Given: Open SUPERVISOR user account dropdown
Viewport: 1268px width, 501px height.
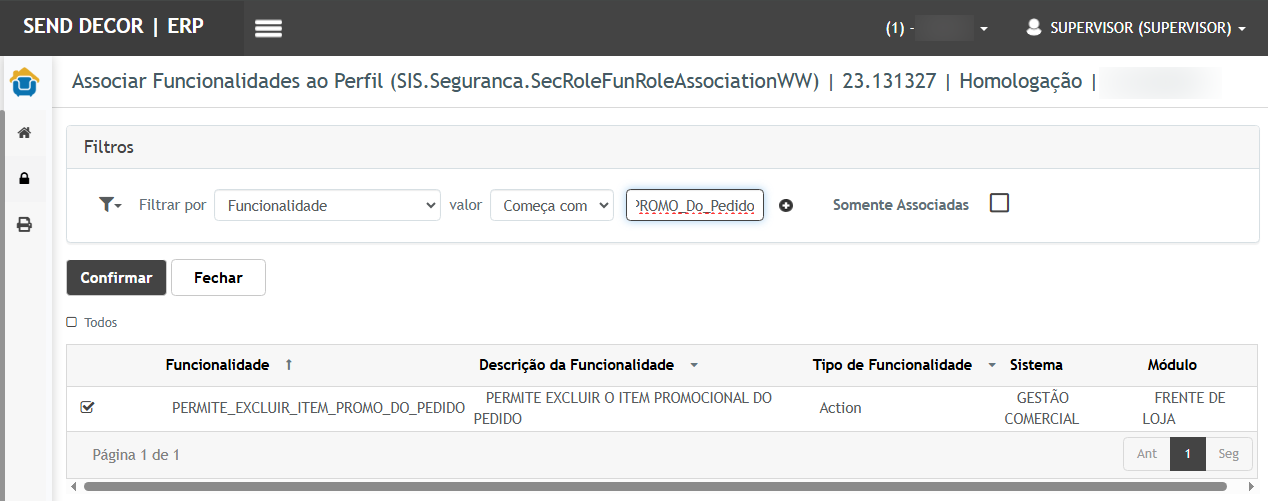Looking at the screenshot, I should (1136, 28).
